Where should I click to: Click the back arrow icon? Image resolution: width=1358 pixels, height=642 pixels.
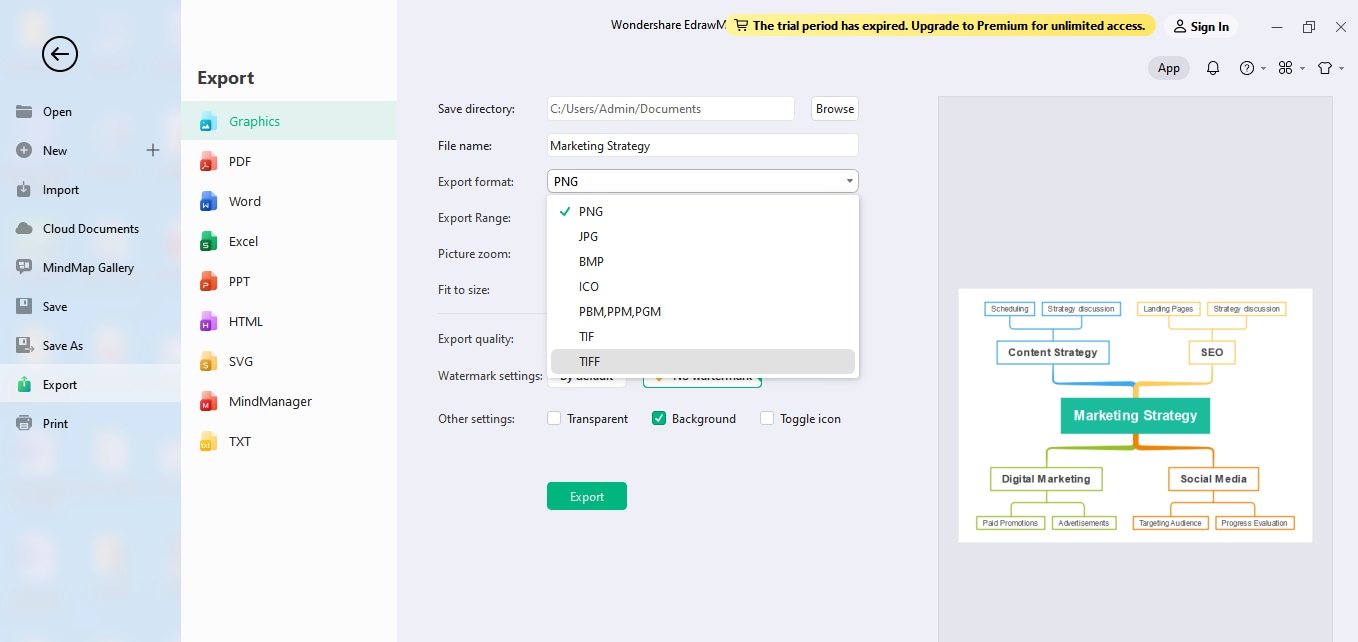(x=60, y=54)
